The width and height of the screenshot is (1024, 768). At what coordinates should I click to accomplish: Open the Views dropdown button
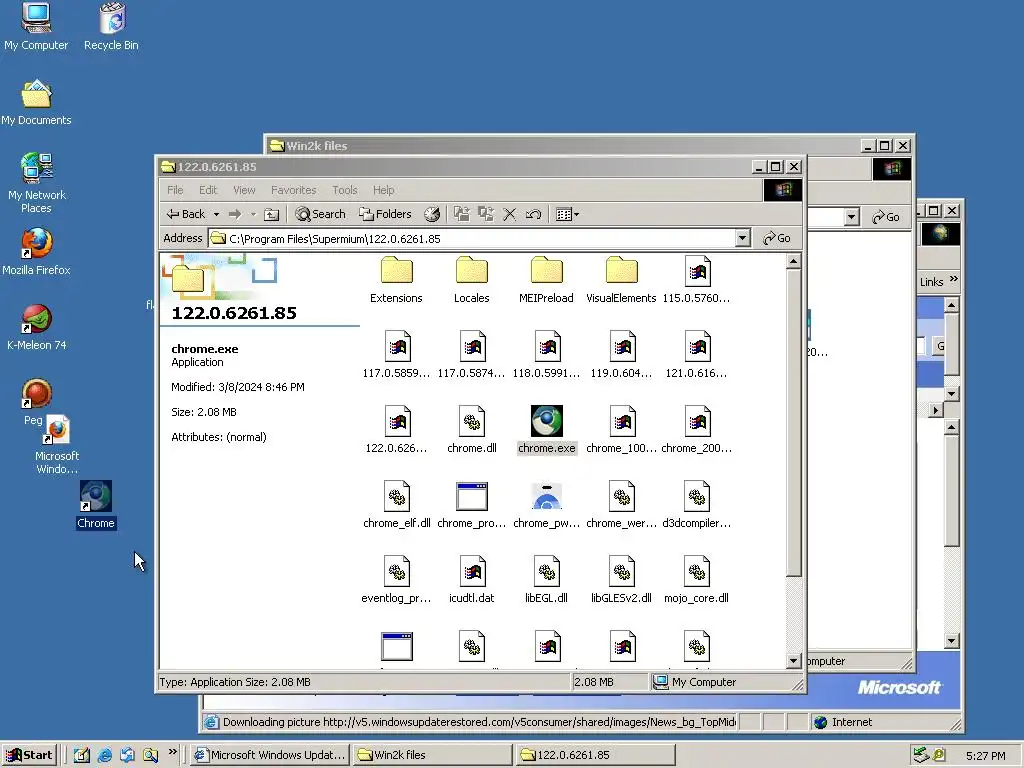pos(567,214)
